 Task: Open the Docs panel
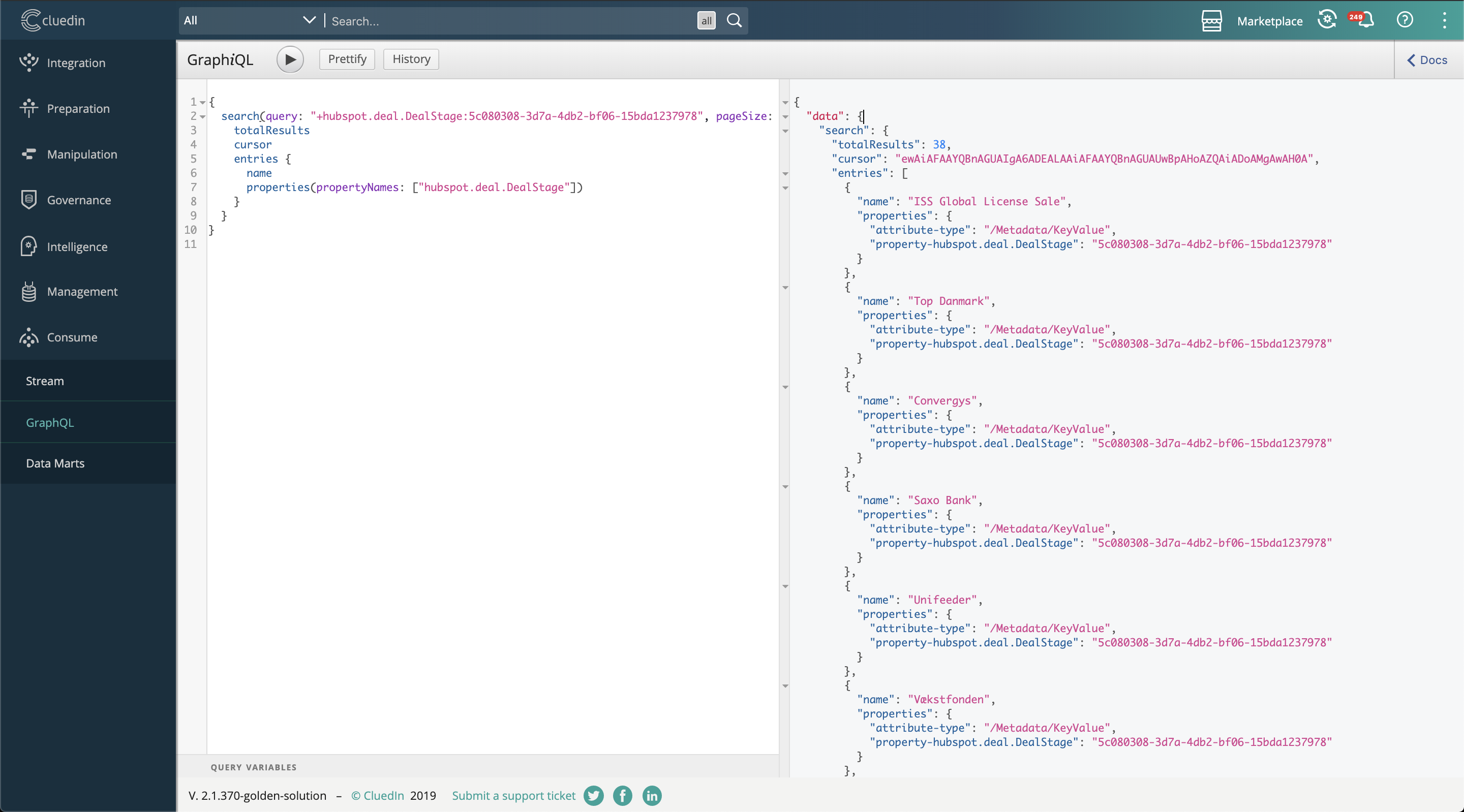click(x=1427, y=59)
